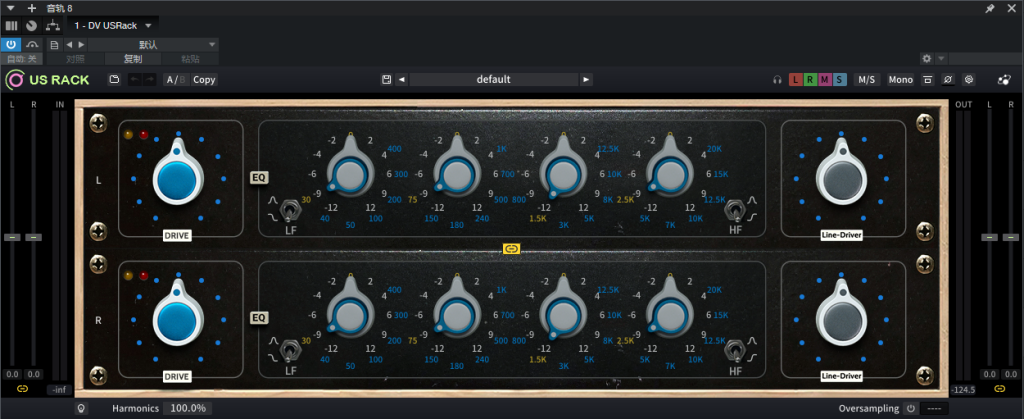Flip the L channel LF shelf switch

[290, 211]
